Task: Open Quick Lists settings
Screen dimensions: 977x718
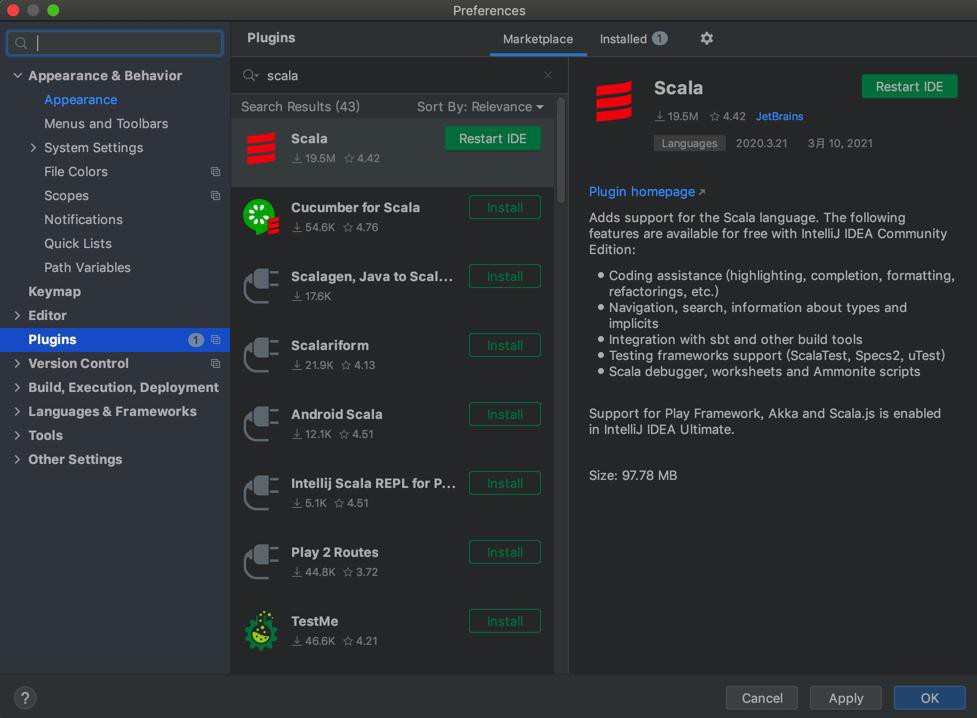Action: point(78,244)
